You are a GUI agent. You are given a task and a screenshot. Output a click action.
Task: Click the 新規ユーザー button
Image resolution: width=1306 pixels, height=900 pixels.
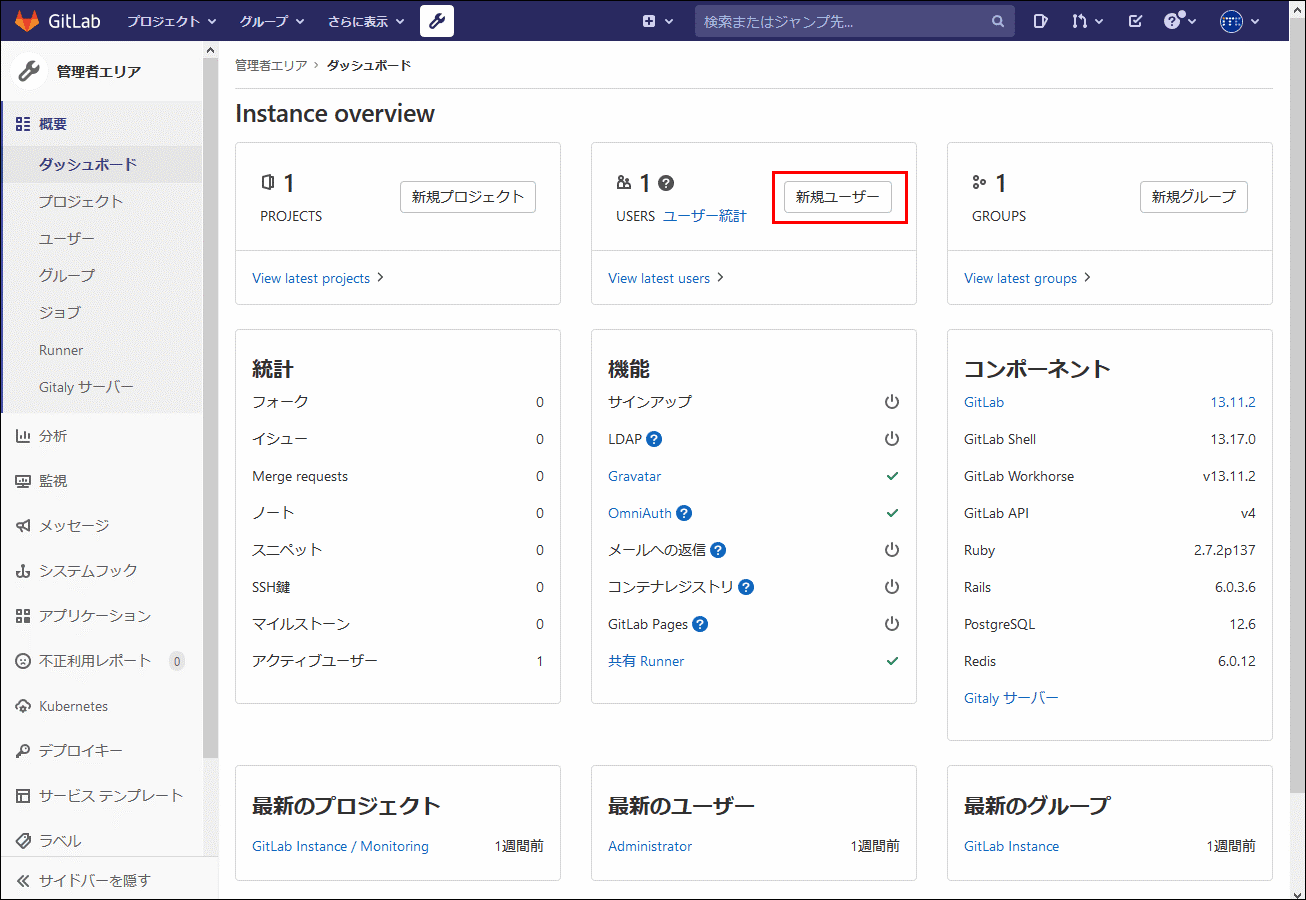coord(838,197)
